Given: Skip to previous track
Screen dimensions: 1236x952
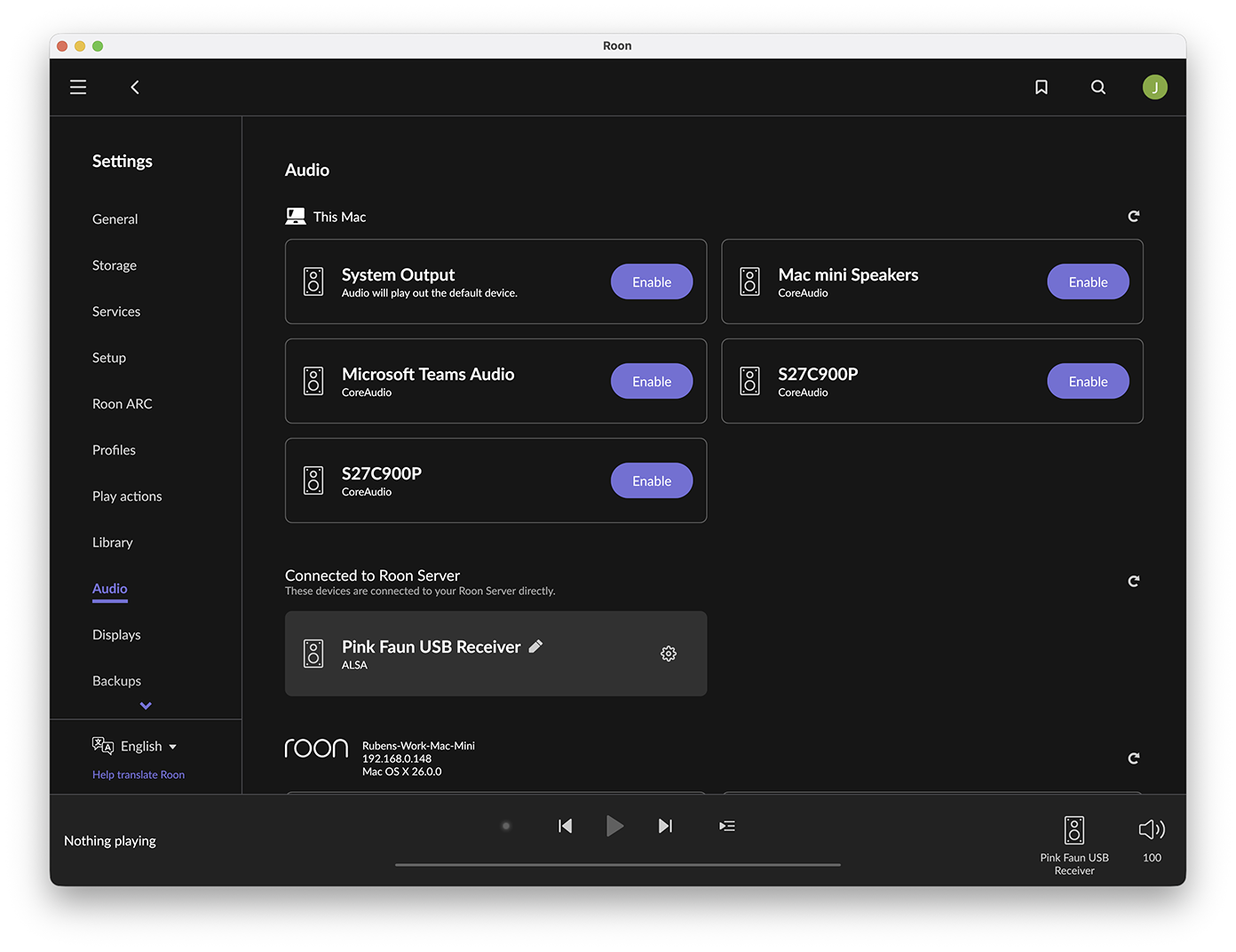Looking at the screenshot, I should (x=565, y=826).
